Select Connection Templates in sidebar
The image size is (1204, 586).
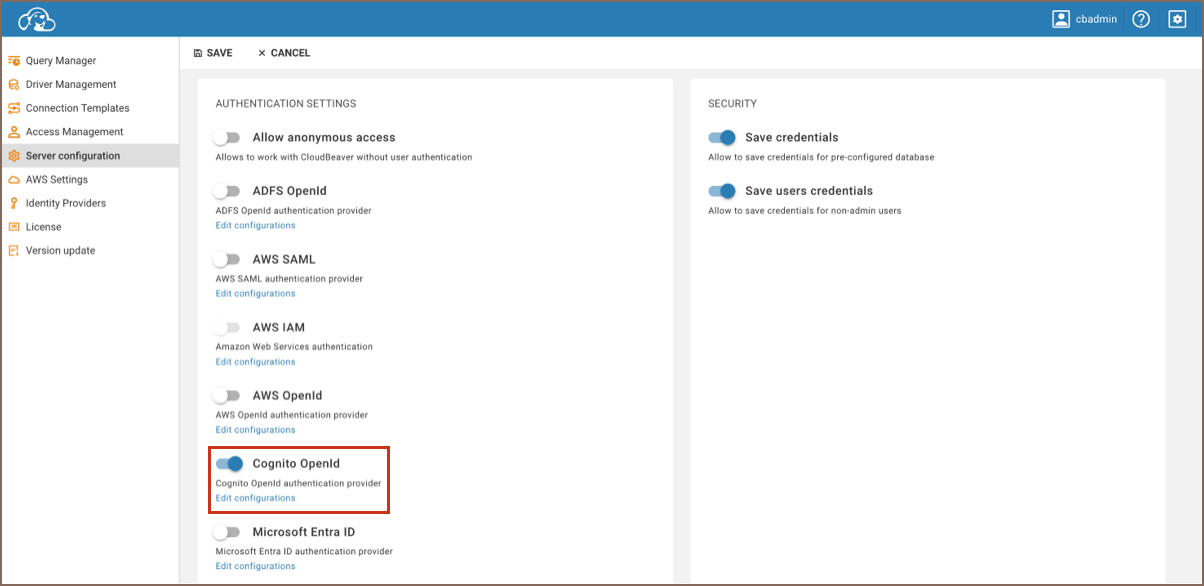(77, 108)
